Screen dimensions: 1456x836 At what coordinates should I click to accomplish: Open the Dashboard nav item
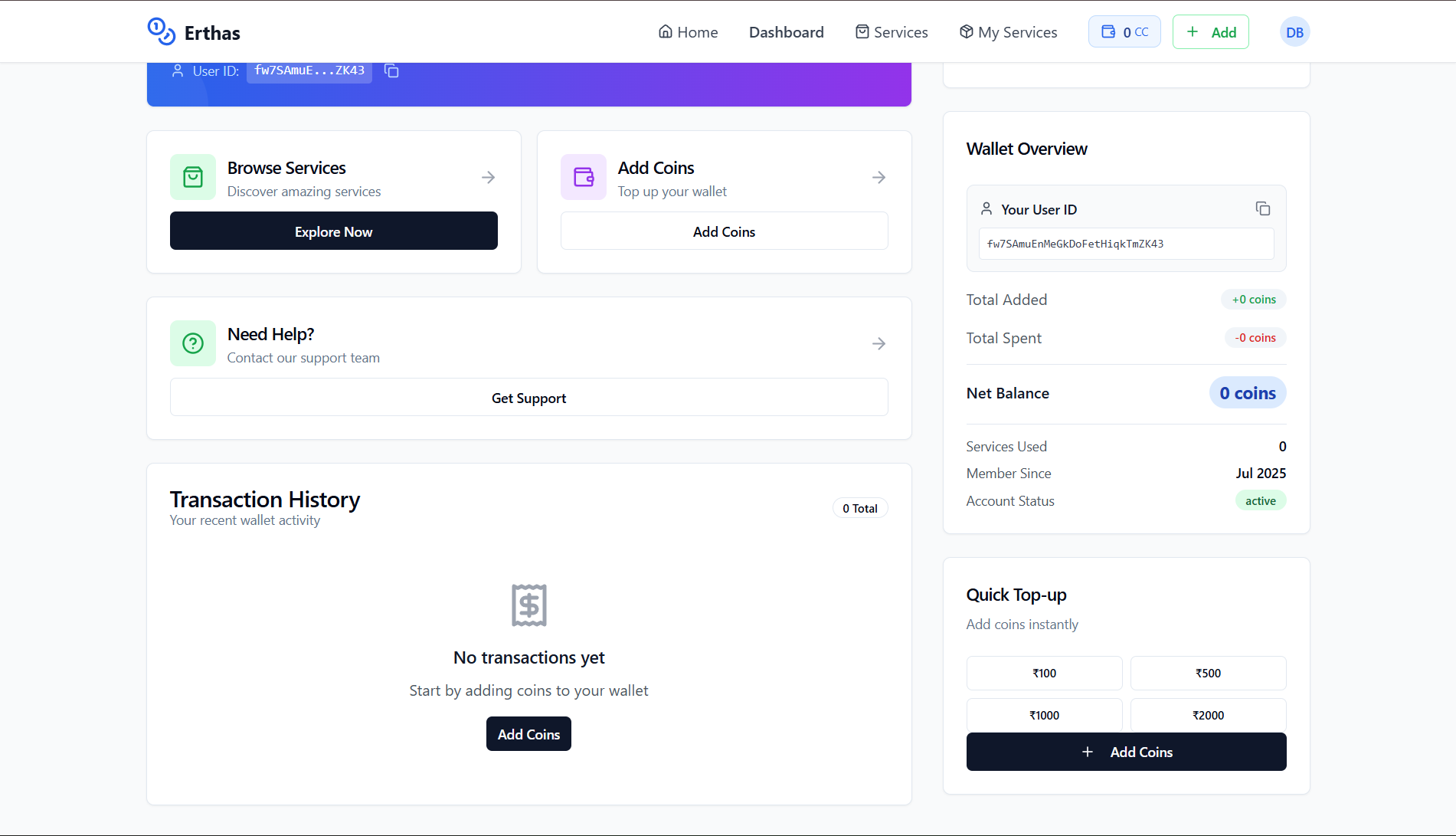coord(787,32)
